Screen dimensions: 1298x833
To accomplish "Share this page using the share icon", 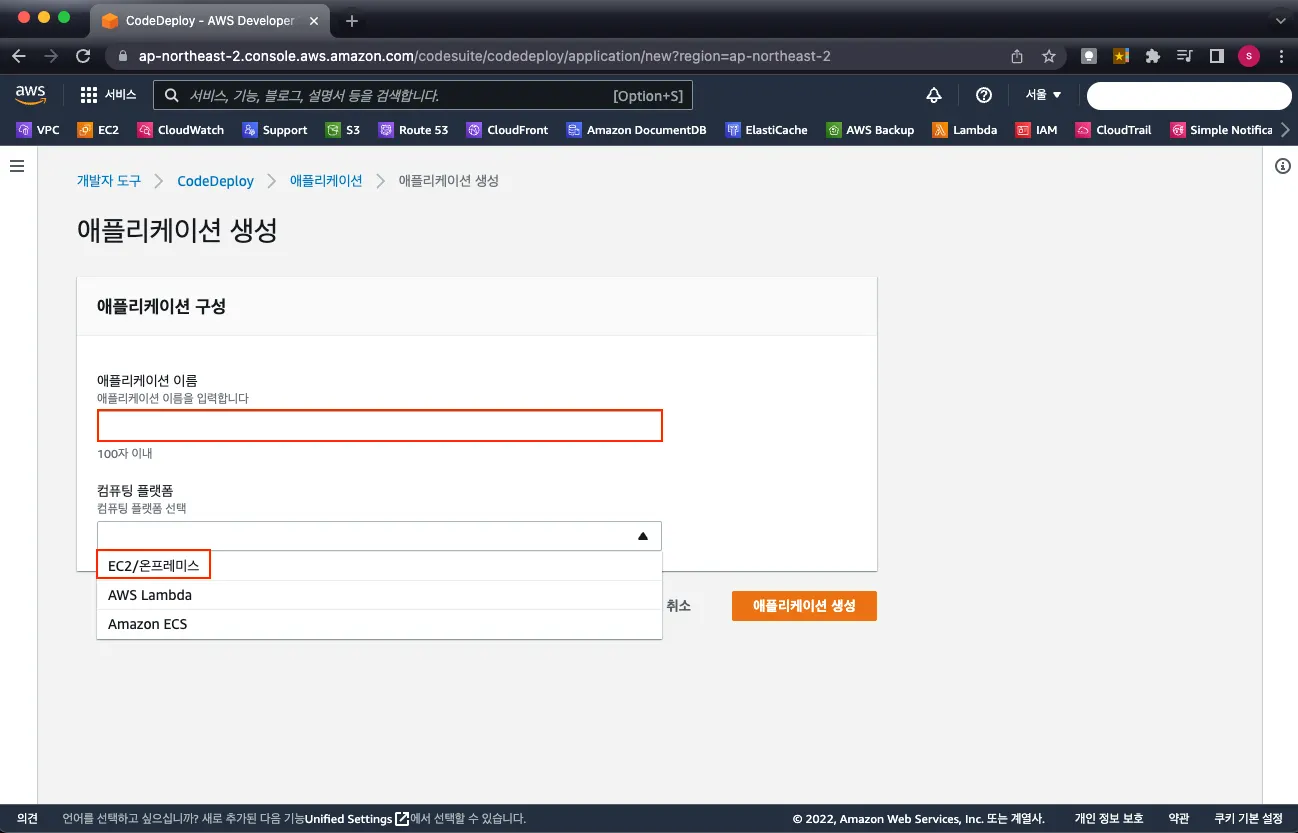I will (1017, 56).
